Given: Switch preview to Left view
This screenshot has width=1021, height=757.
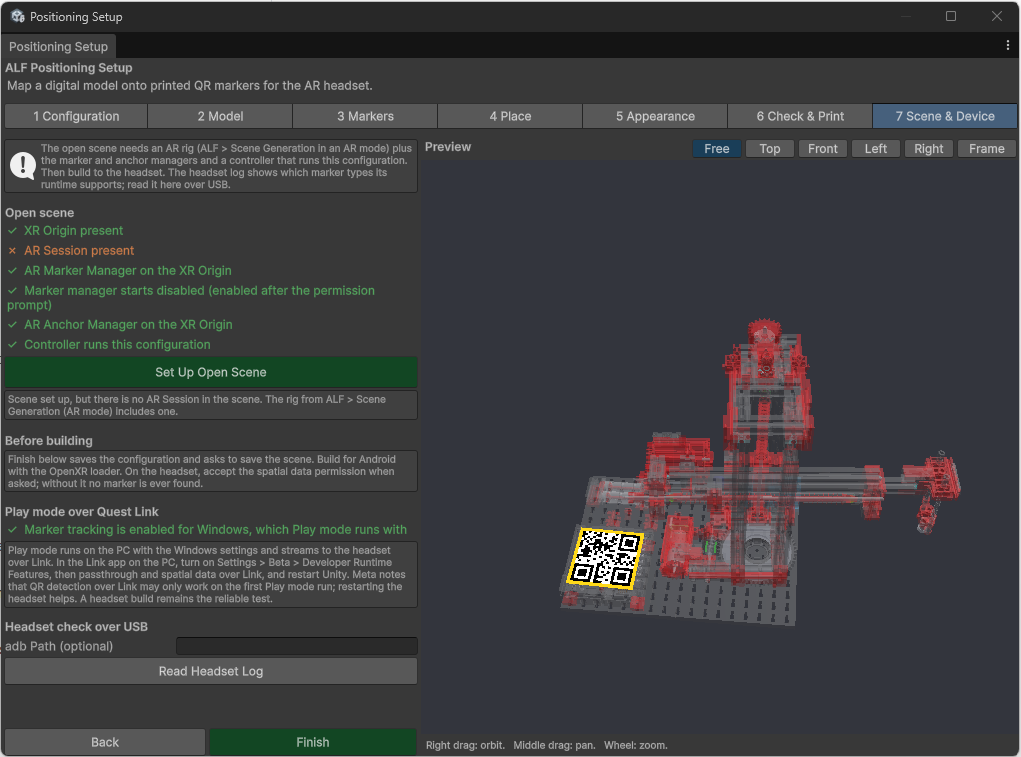Looking at the screenshot, I should click(876, 148).
